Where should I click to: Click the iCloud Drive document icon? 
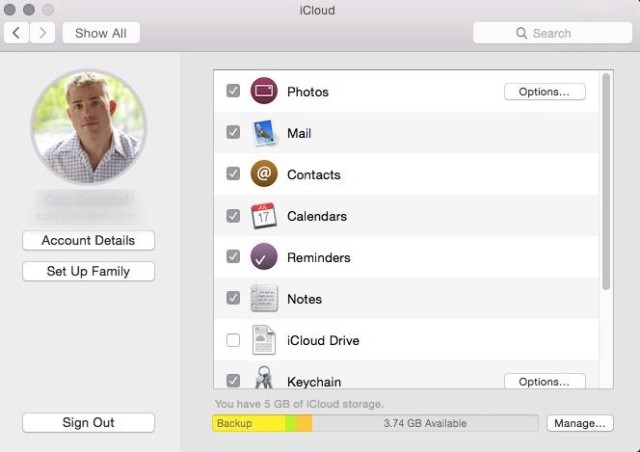pyautogui.click(x=264, y=340)
